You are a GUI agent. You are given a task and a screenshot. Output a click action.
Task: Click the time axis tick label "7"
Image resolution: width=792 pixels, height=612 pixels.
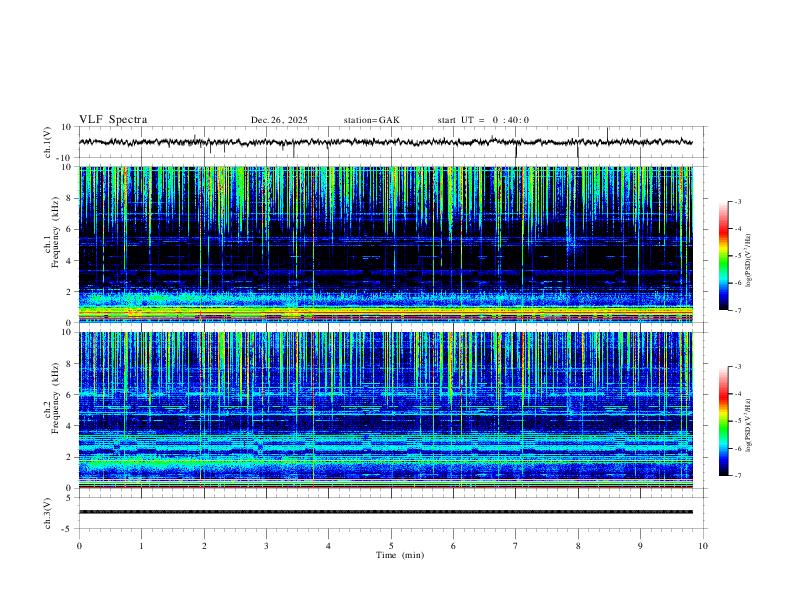click(516, 546)
